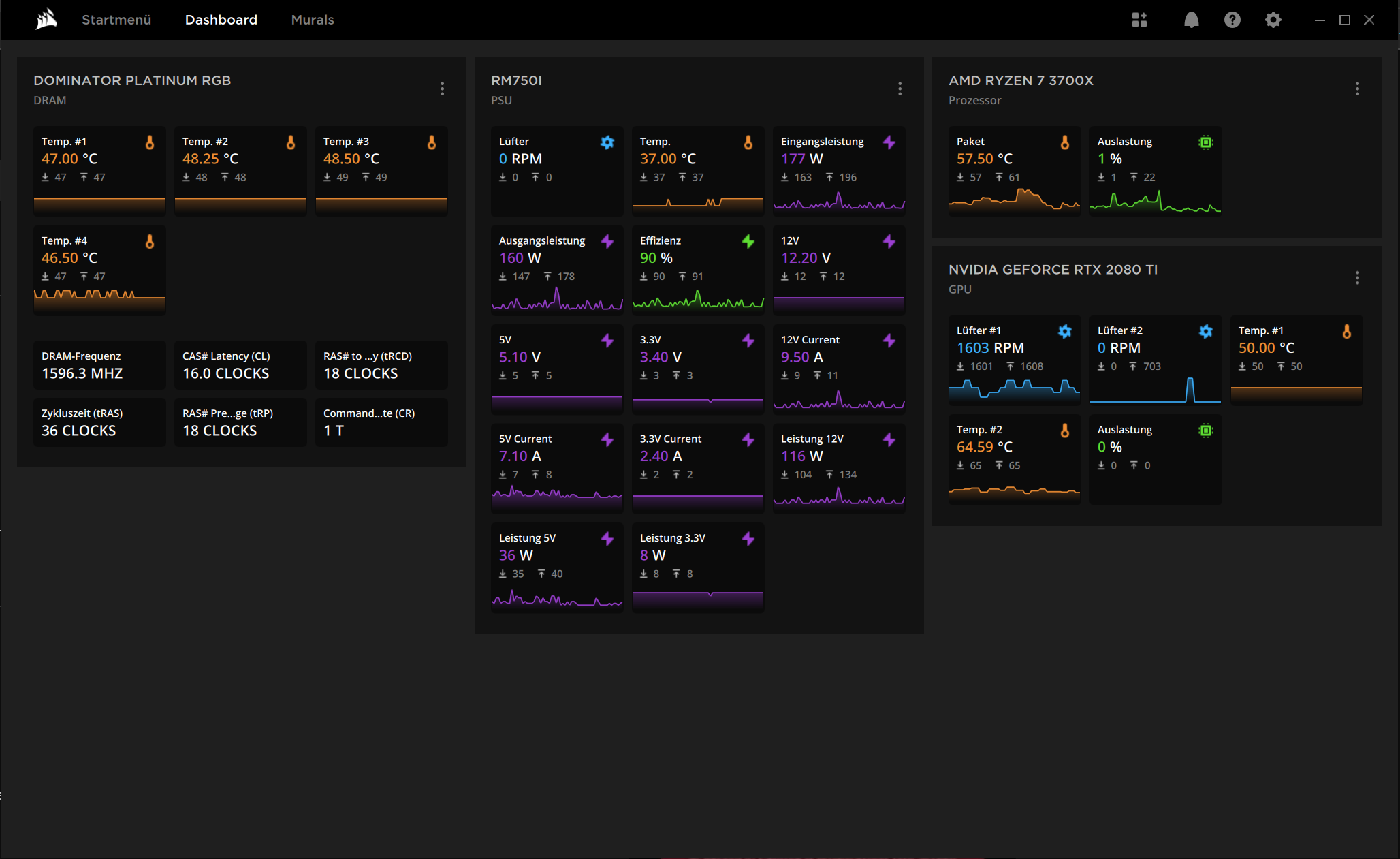The height and width of the screenshot is (859, 1400).
Task: Select the Dashboard tab
Action: click(x=221, y=20)
